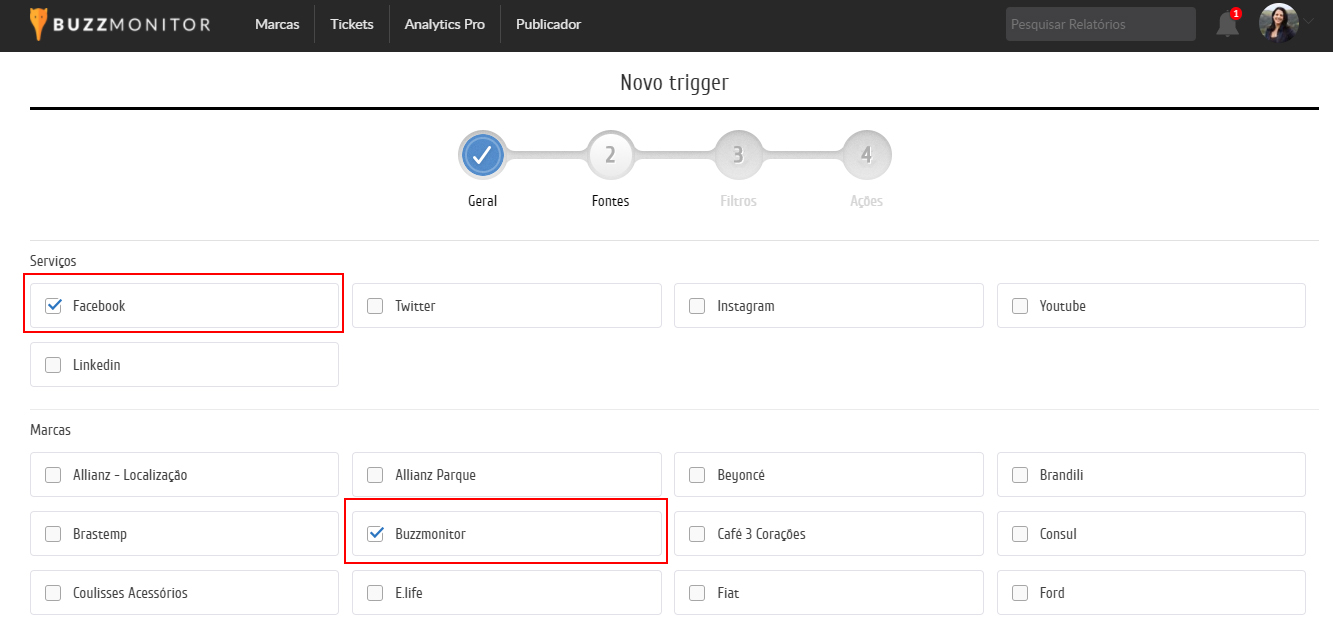Image resolution: width=1333 pixels, height=624 pixels.
Task: Enable the Twitter service checkbox
Action: click(375, 306)
